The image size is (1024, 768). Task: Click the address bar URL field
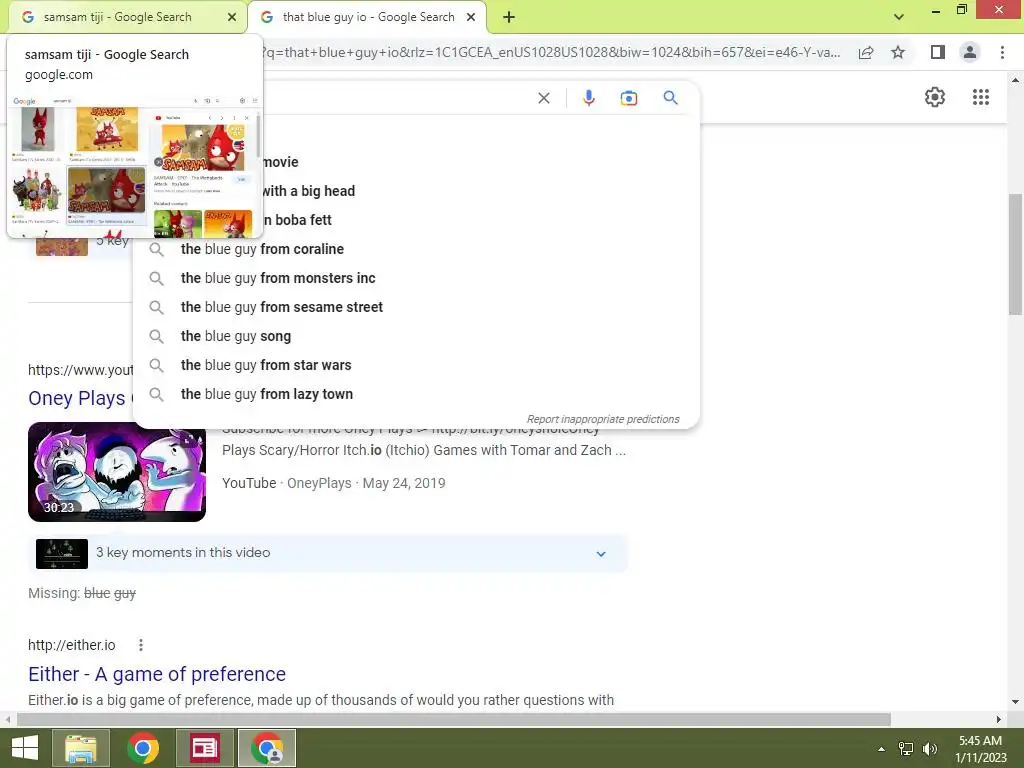[x=552, y=52]
